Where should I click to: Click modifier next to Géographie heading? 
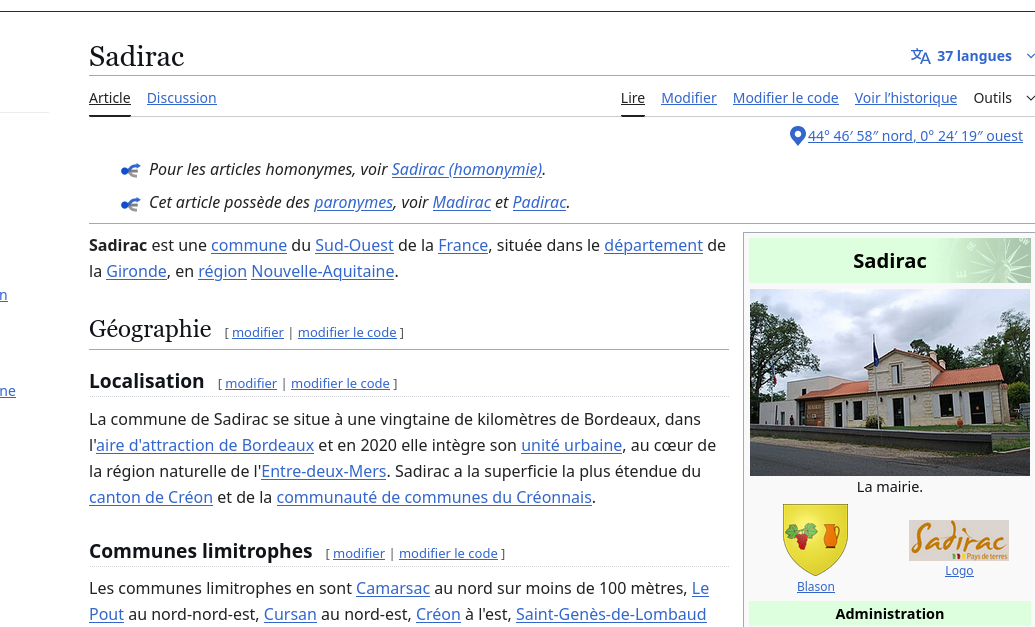click(258, 332)
